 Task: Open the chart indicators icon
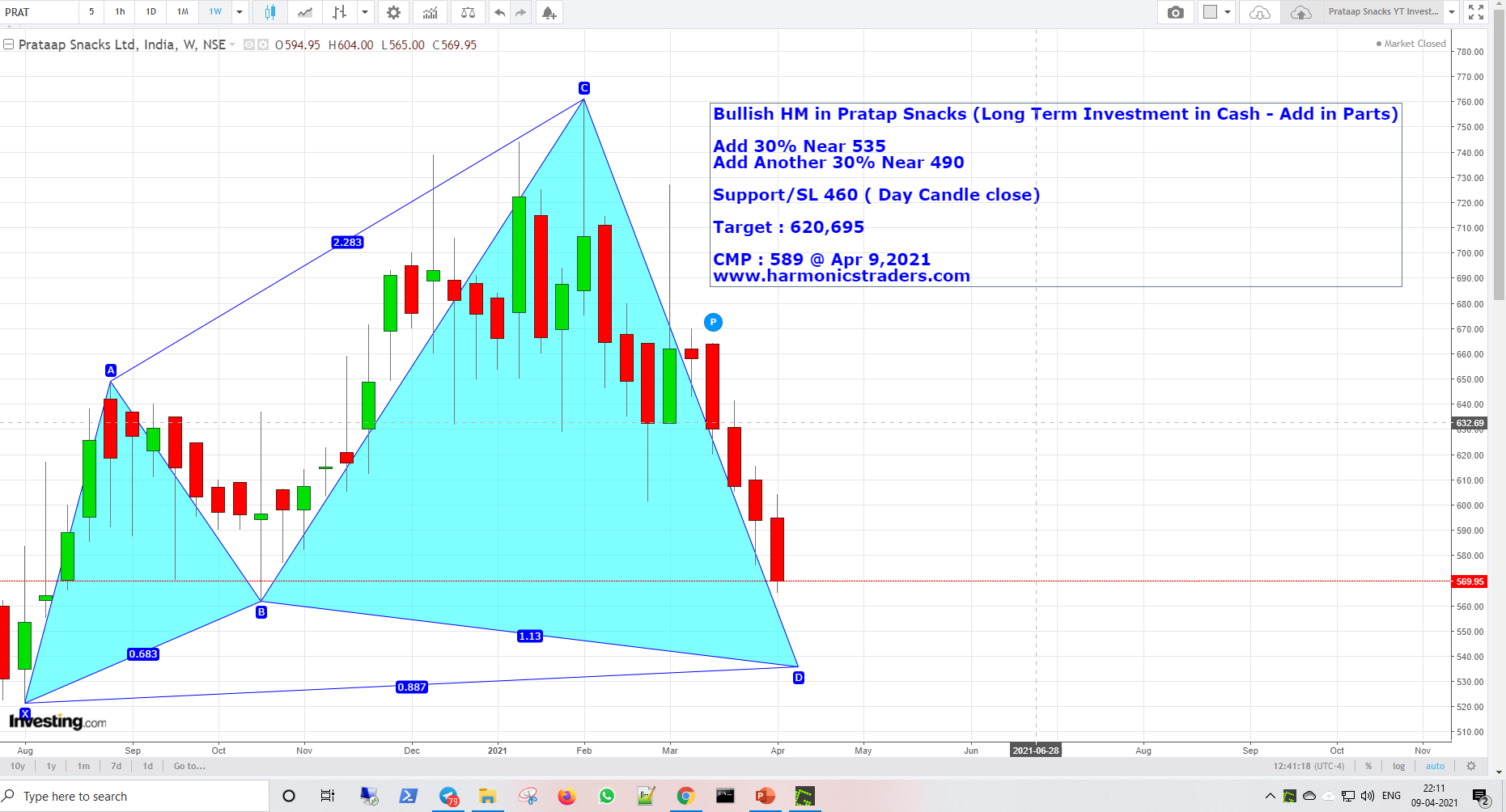pos(430,12)
